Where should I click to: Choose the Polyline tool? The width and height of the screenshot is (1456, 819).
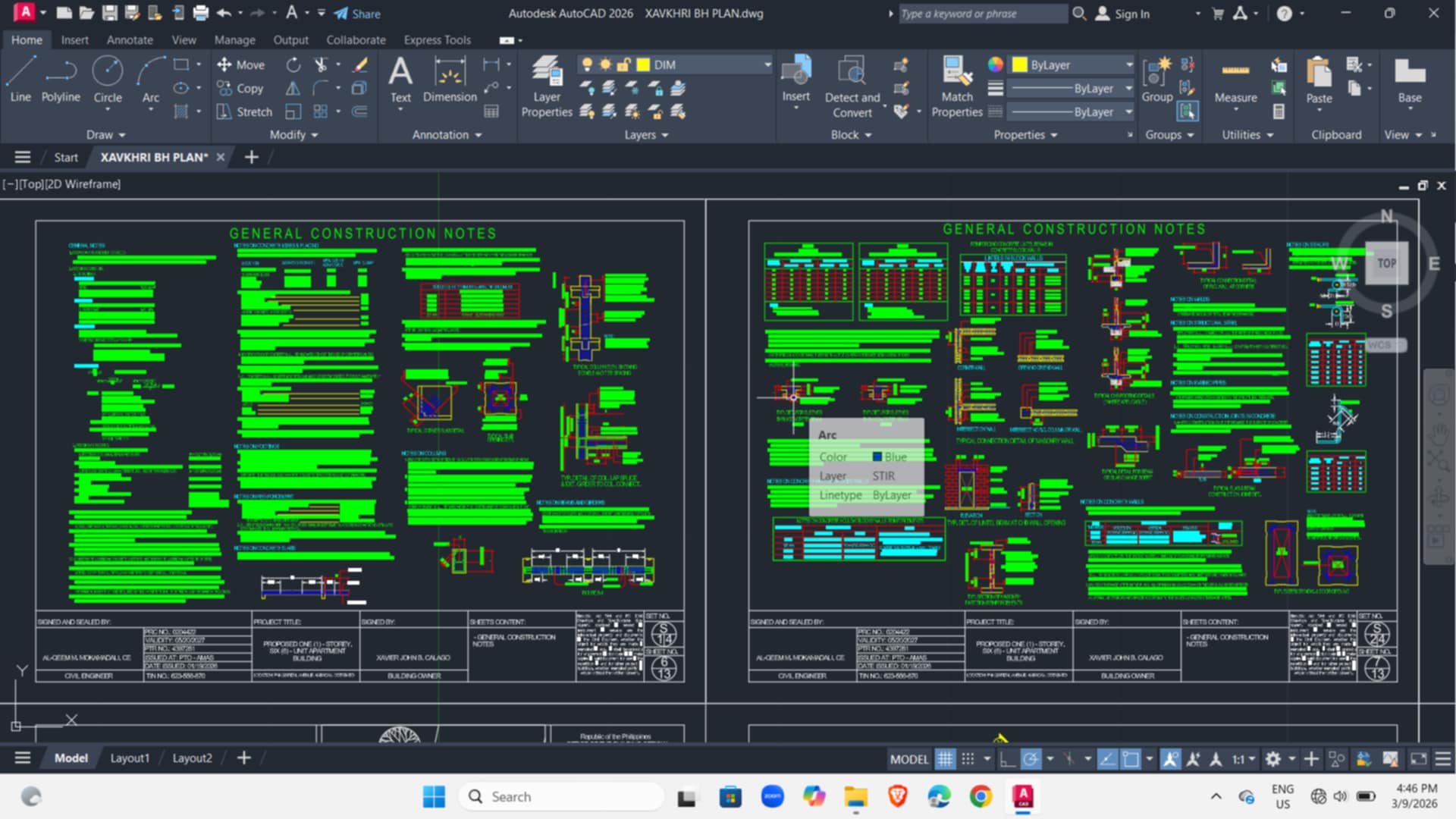pos(61,79)
